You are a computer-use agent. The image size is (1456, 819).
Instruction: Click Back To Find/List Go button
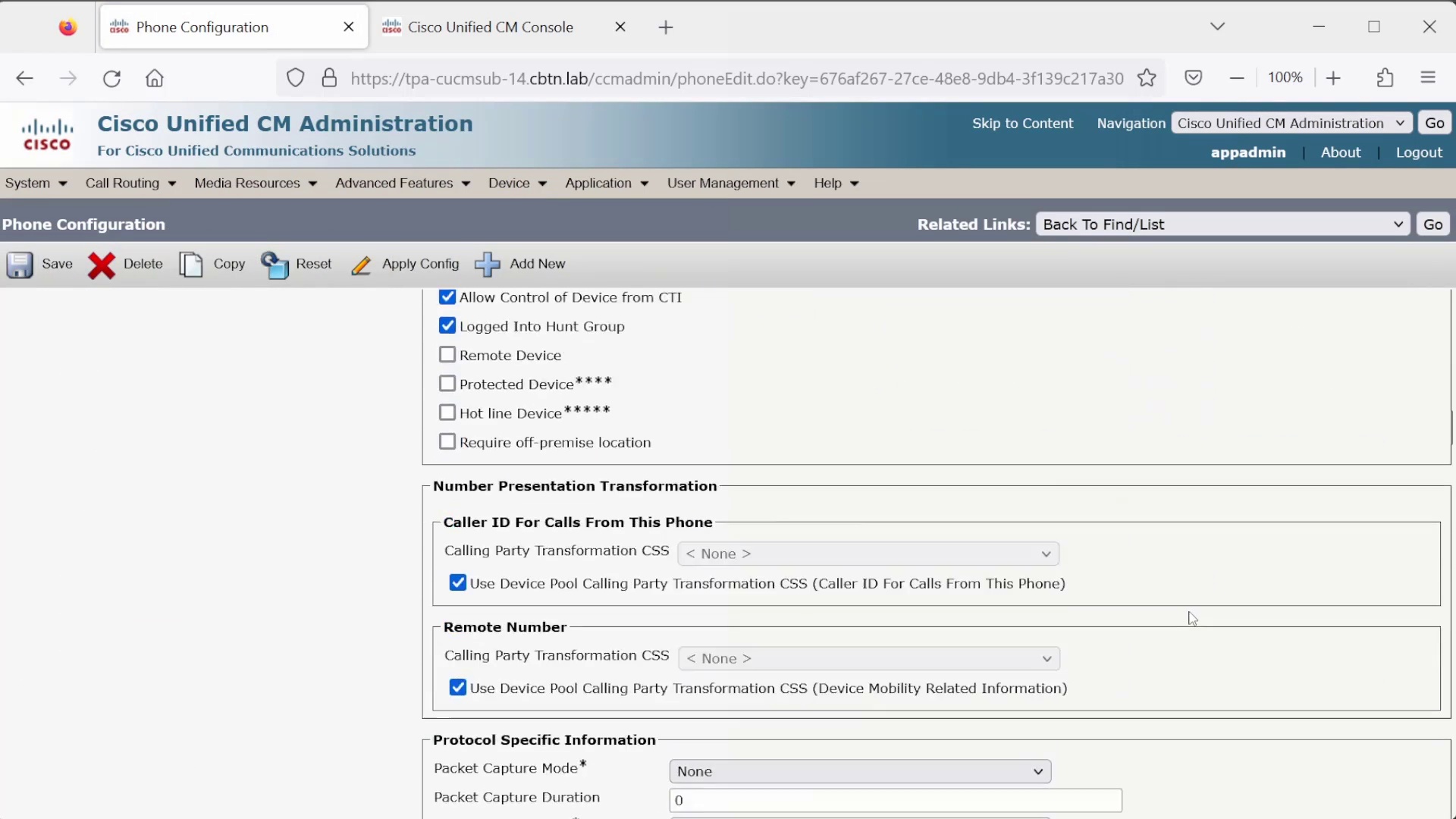(x=1434, y=224)
